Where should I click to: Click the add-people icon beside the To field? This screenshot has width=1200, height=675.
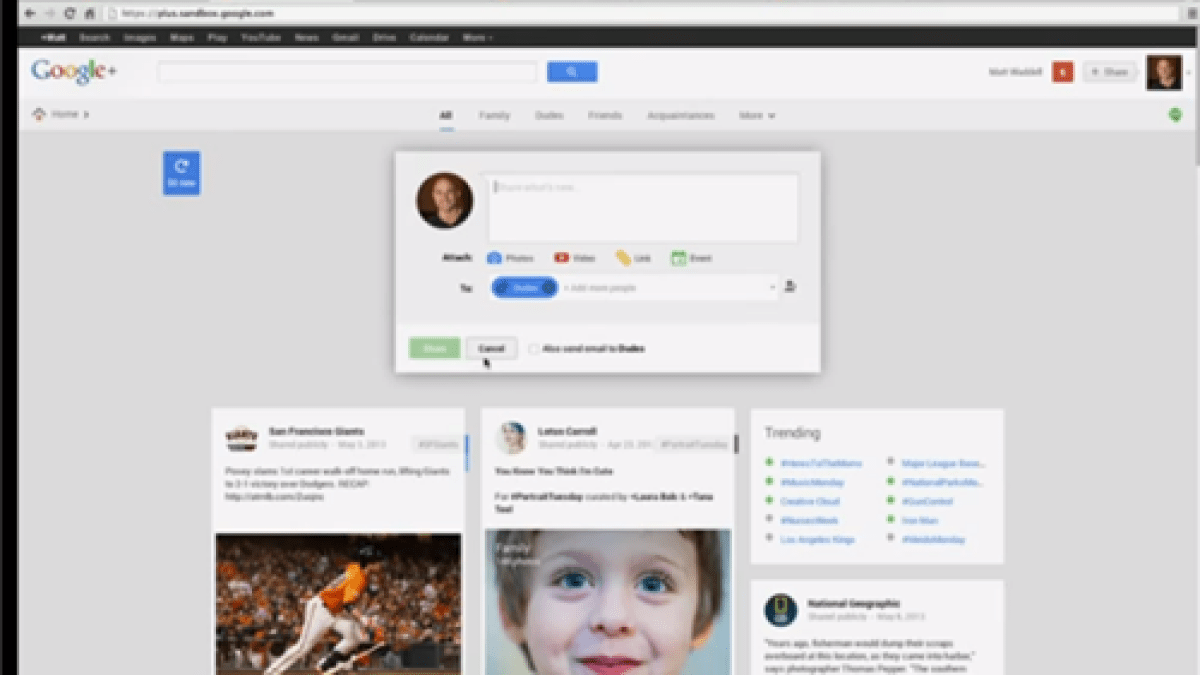tap(790, 287)
